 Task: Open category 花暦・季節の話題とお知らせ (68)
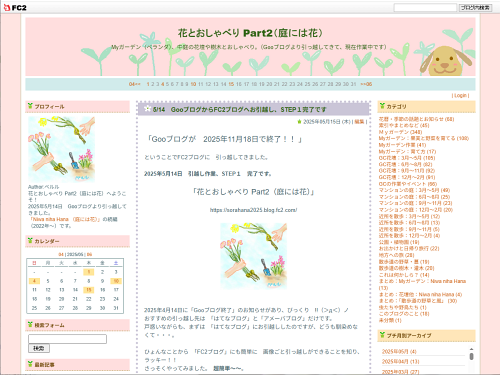click(416, 119)
